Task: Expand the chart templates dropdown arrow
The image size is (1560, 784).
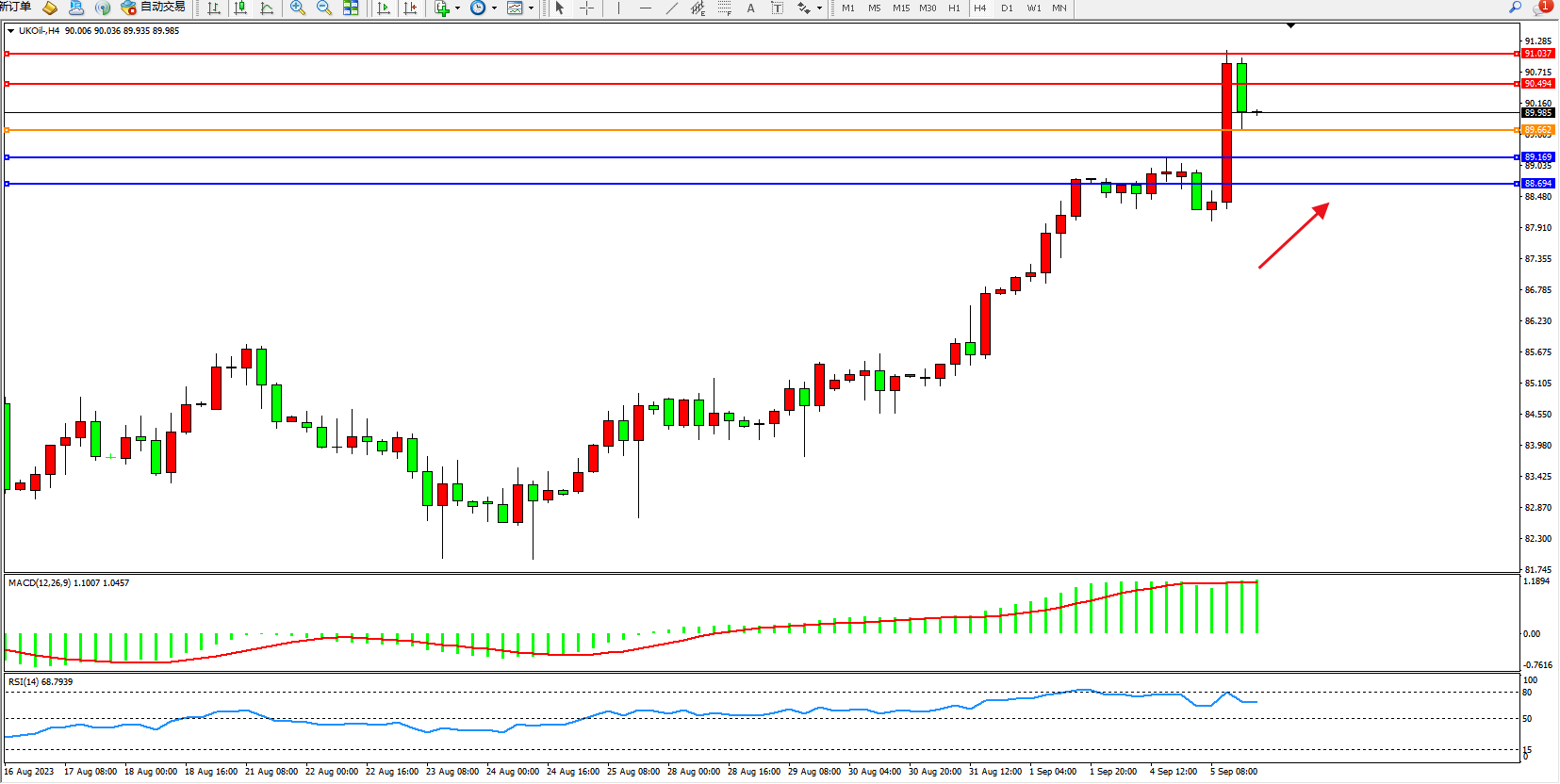Action: pos(531,8)
